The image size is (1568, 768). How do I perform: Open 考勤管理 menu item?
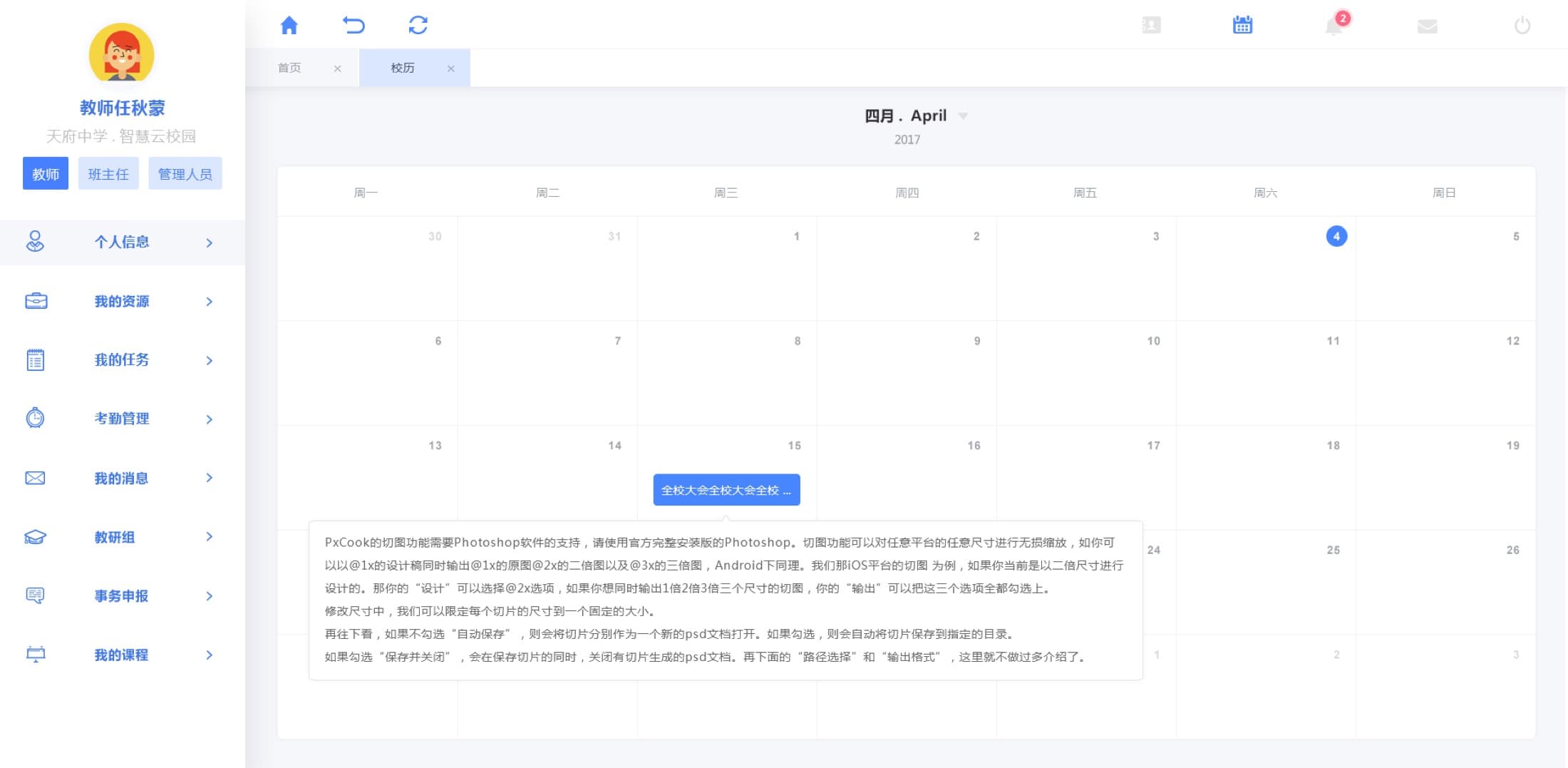tap(123, 419)
